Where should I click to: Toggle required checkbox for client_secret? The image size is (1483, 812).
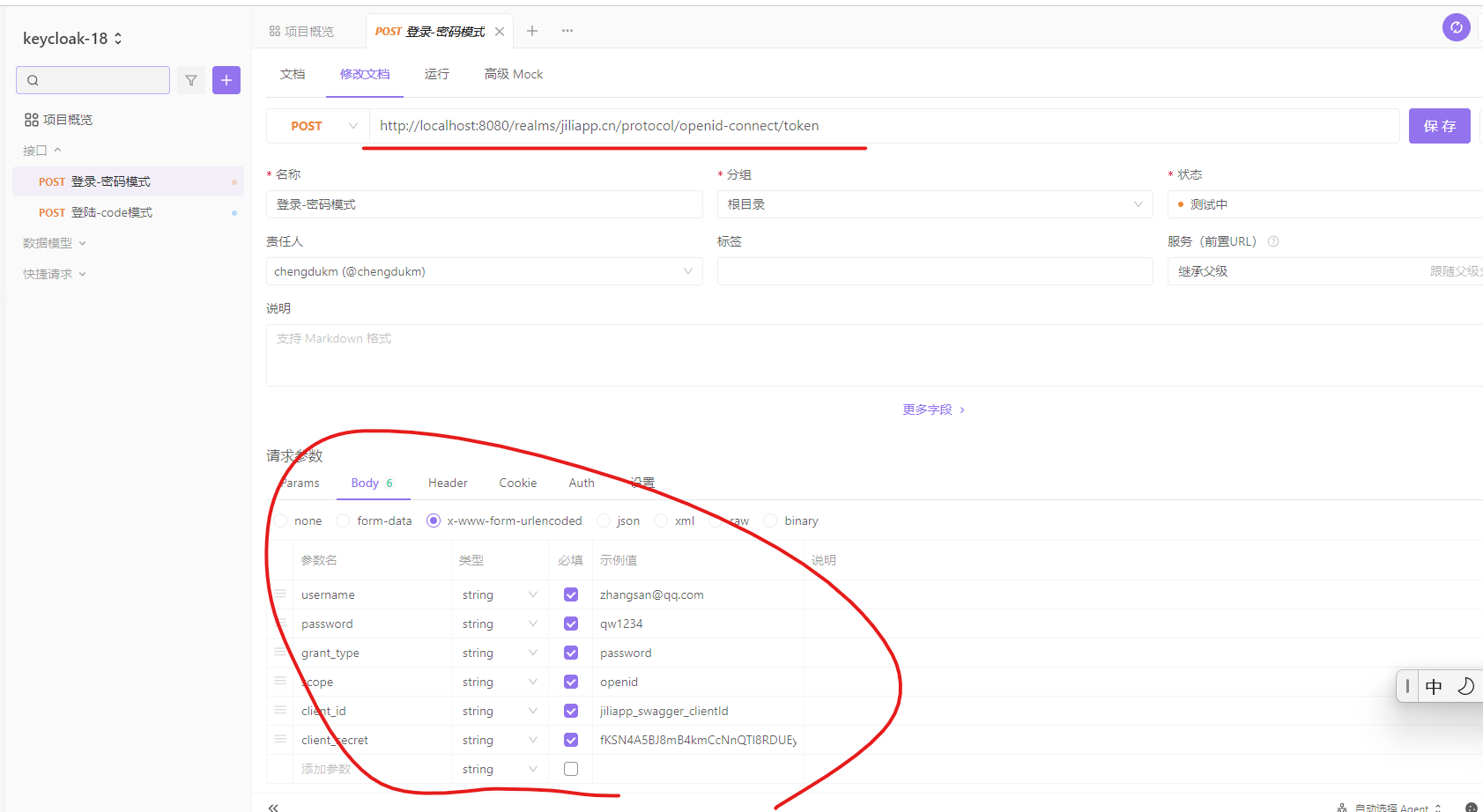coord(571,740)
